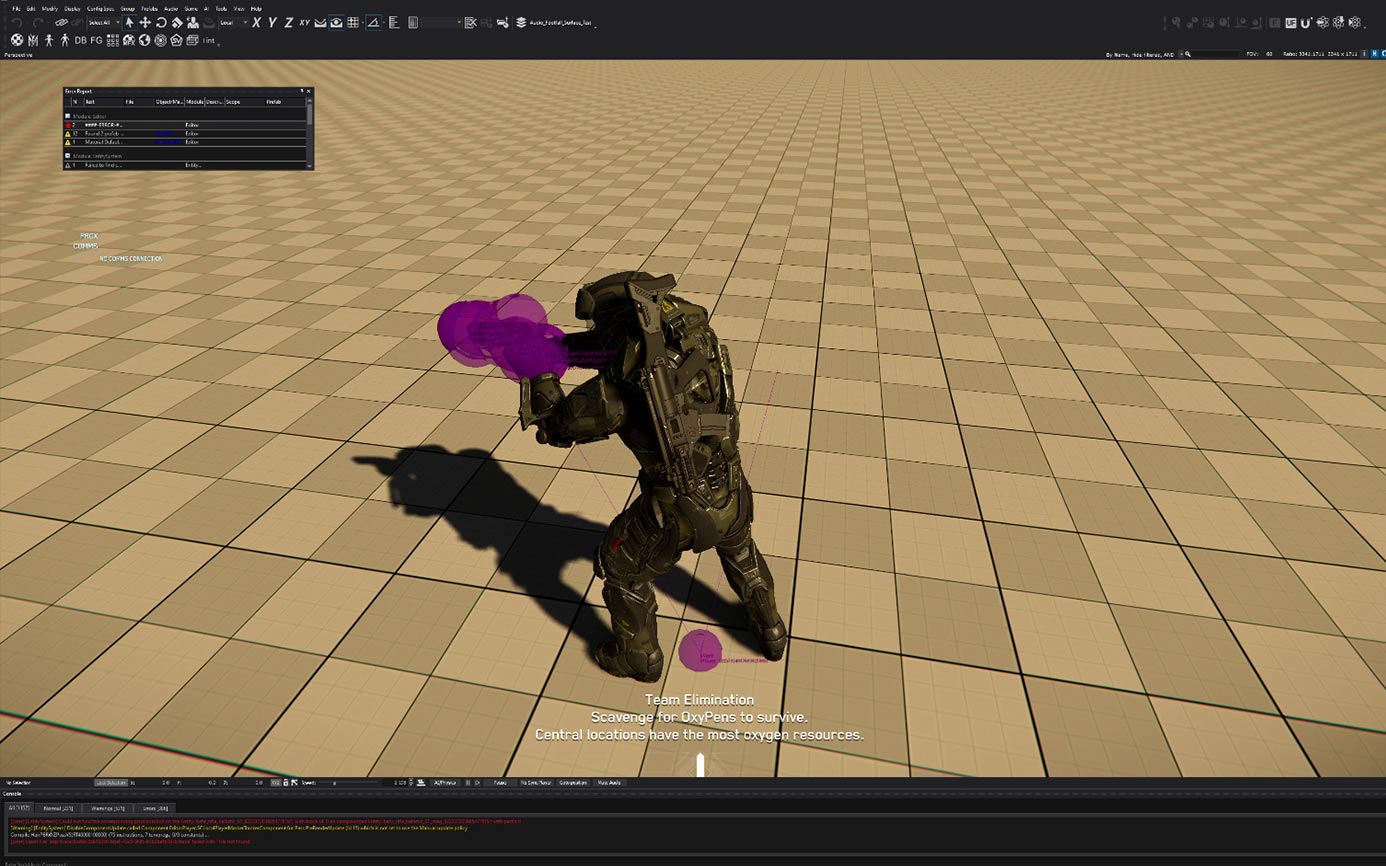Image resolution: width=1386 pixels, height=866 pixels.
Task: Click the grid of dots editor icon
Action: pos(112,40)
